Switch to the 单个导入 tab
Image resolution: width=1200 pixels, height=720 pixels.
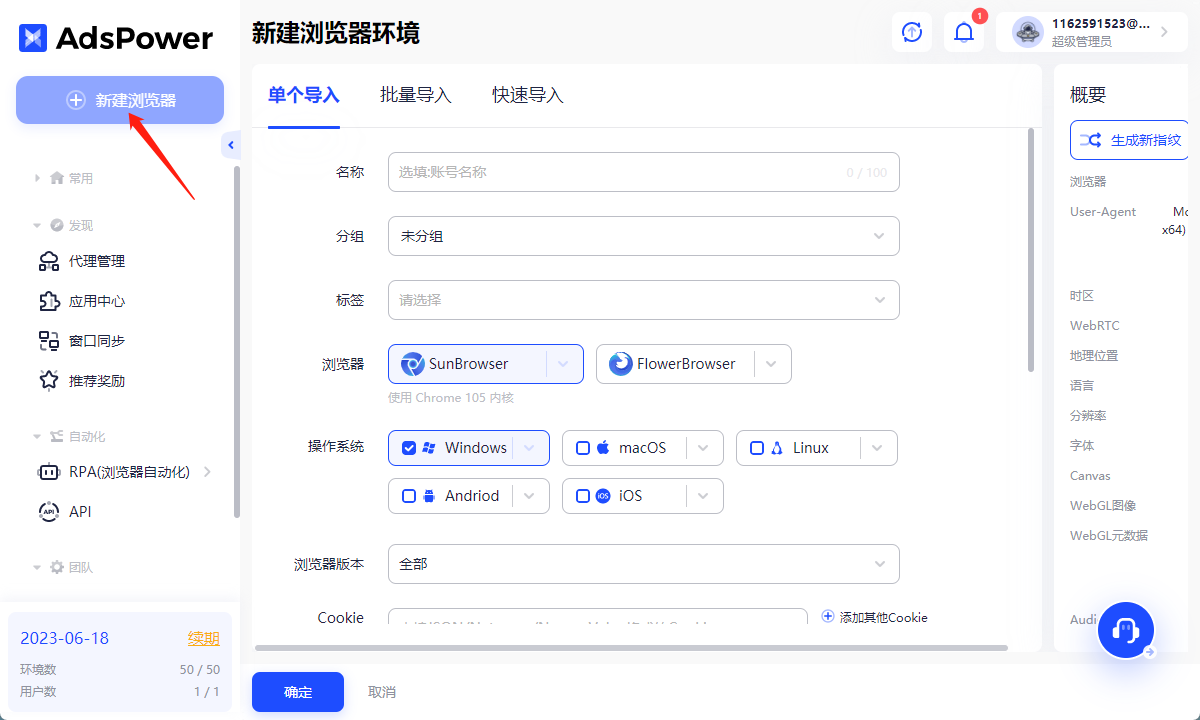click(x=304, y=96)
